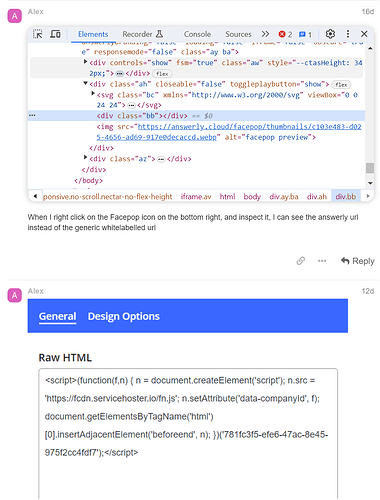The height and width of the screenshot is (500, 380).
Task: Open the answerly.cloud thumbnail URL link
Action: (x=229, y=132)
